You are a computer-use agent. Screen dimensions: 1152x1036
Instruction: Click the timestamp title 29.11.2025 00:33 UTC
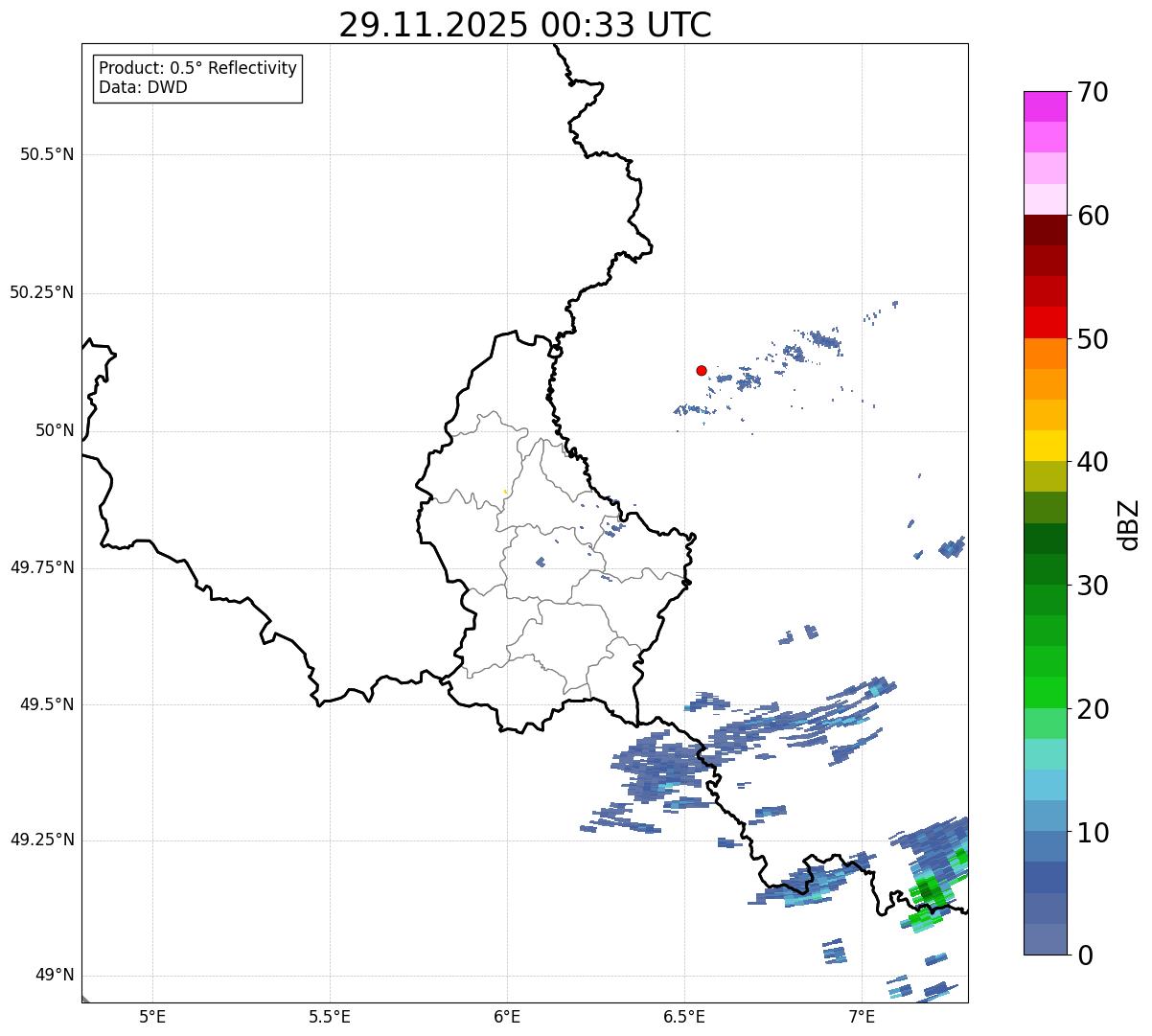[x=525, y=25]
